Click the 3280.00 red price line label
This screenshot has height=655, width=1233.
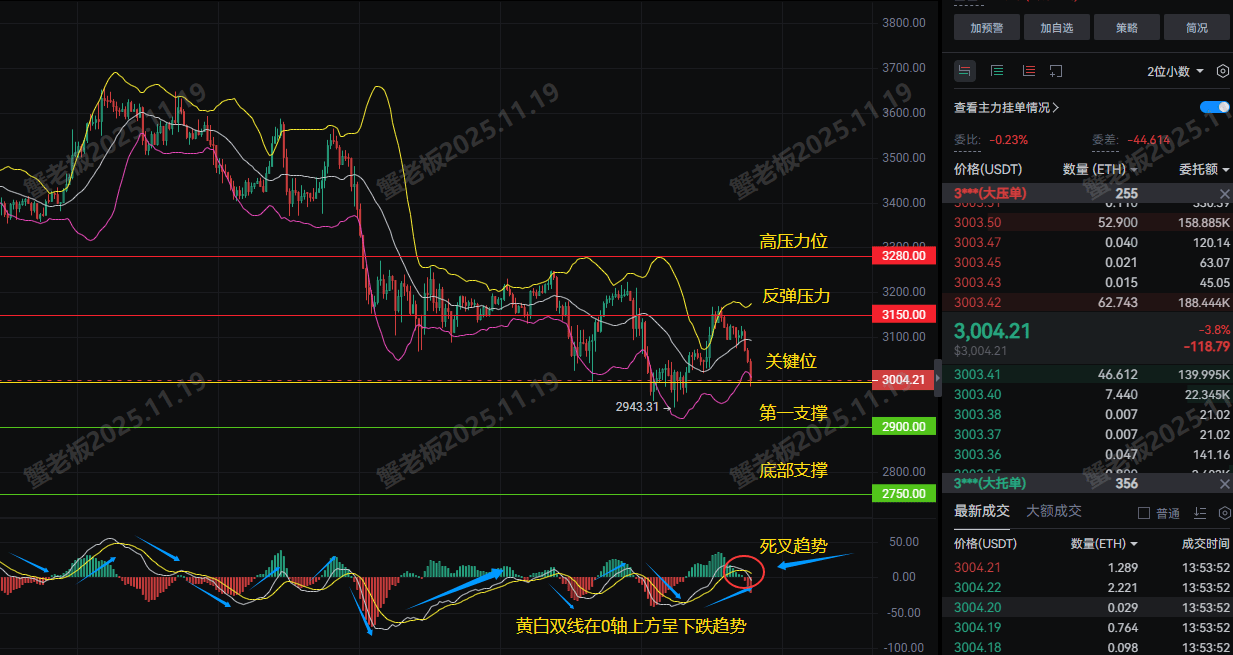tap(904, 256)
